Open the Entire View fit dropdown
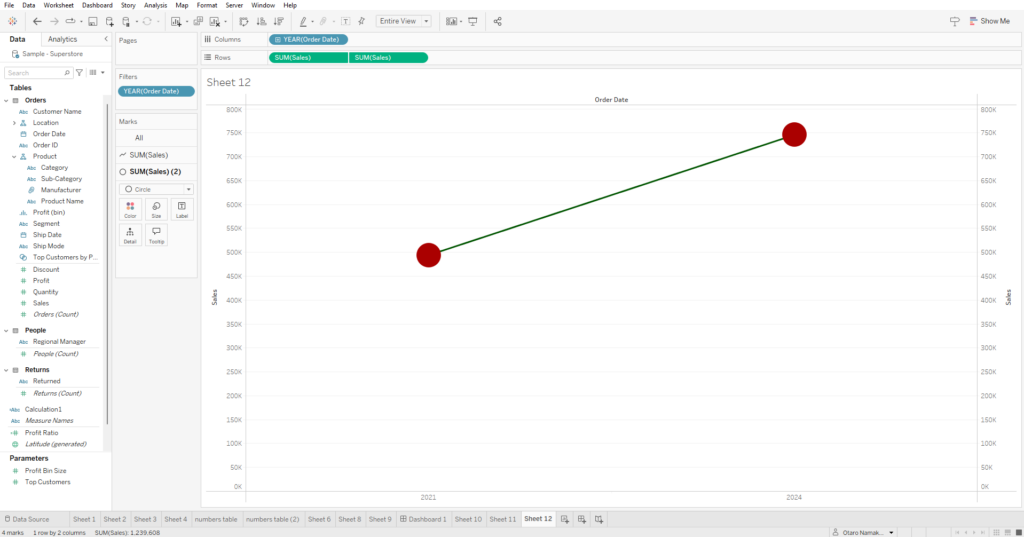The height and width of the screenshot is (537, 1024). pyautogui.click(x=404, y=21)
